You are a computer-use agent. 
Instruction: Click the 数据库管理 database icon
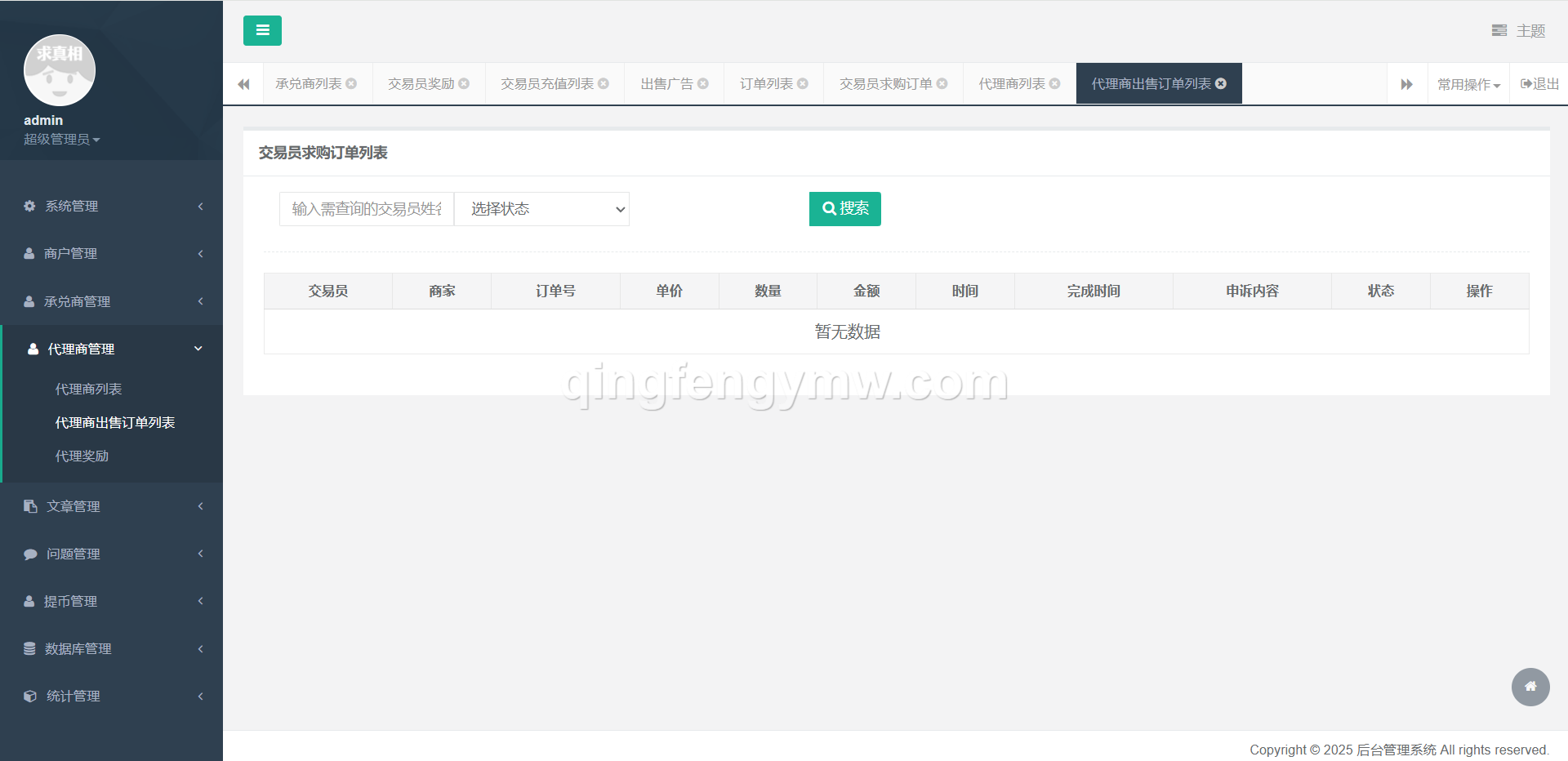[x=29, y=648]
